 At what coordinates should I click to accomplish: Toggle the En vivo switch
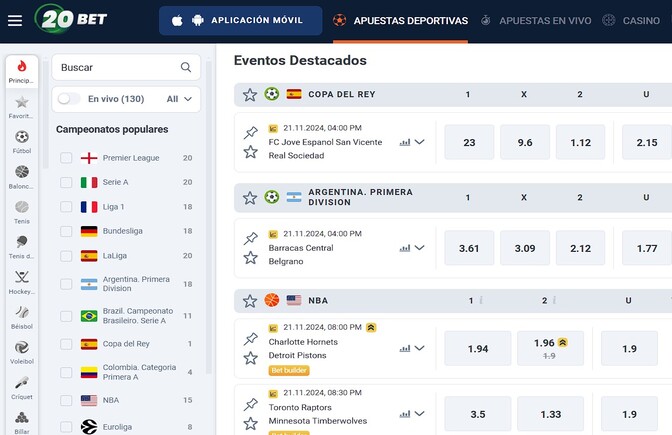coord(69,99)
